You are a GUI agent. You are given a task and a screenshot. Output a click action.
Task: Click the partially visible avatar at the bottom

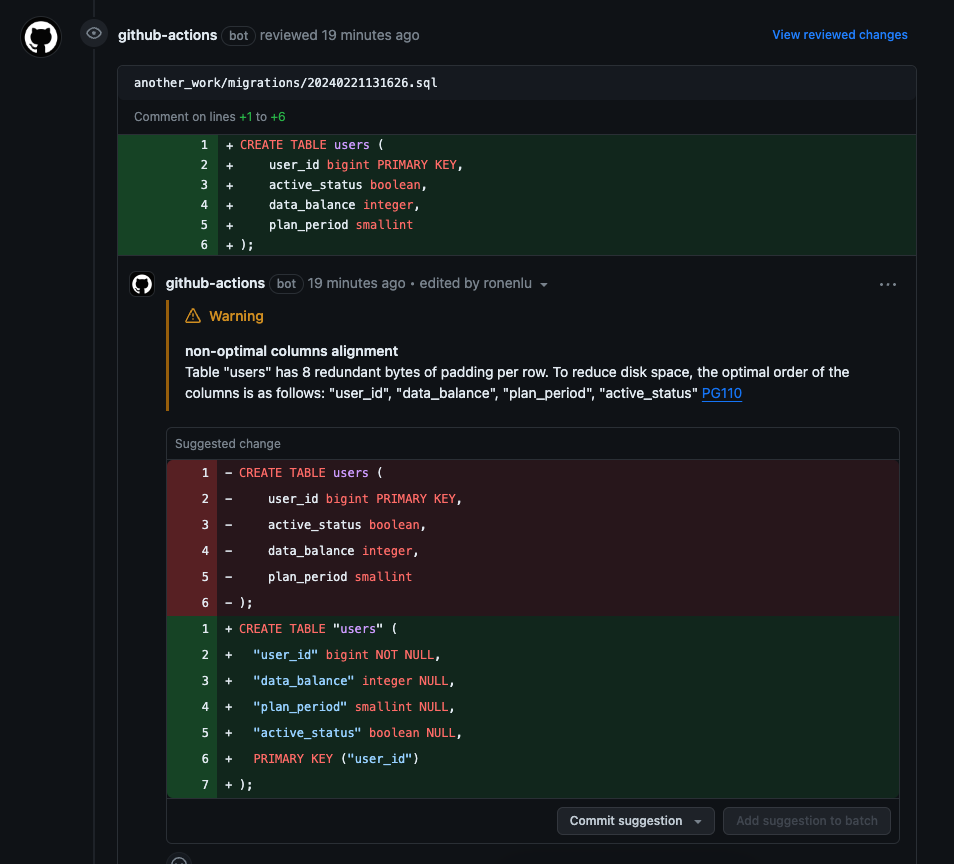click(178, 859)
